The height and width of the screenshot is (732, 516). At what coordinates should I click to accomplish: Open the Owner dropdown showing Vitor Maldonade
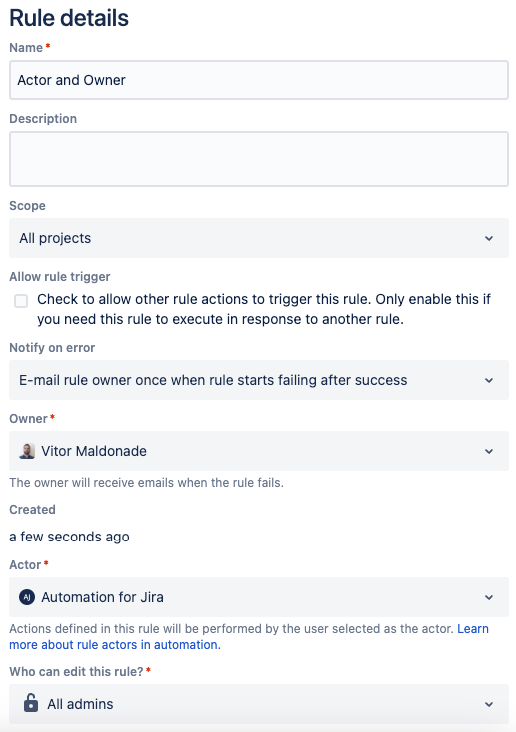tap(259, 451)
